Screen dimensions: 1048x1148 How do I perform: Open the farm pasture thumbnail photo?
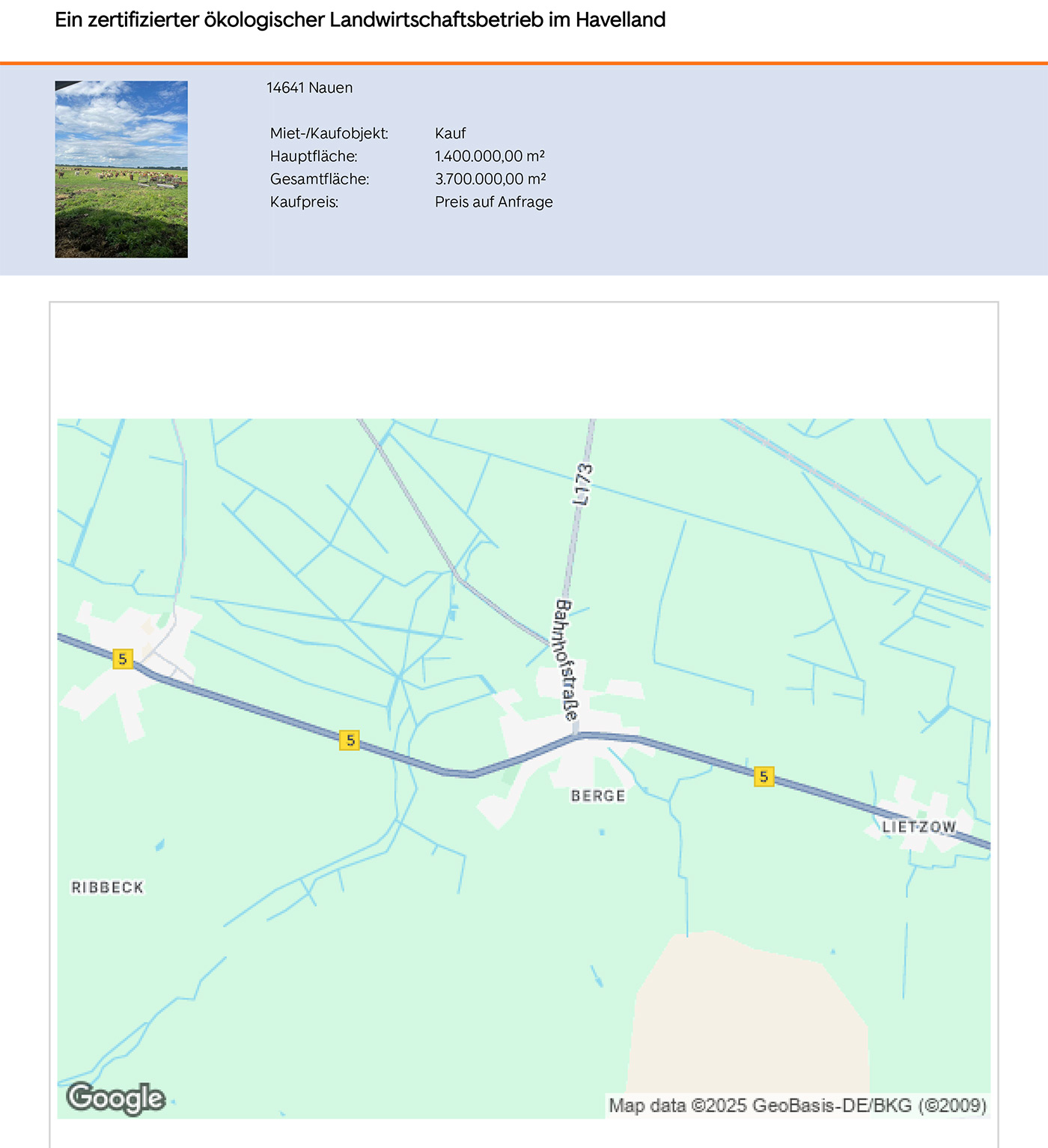tap(121, 169)
